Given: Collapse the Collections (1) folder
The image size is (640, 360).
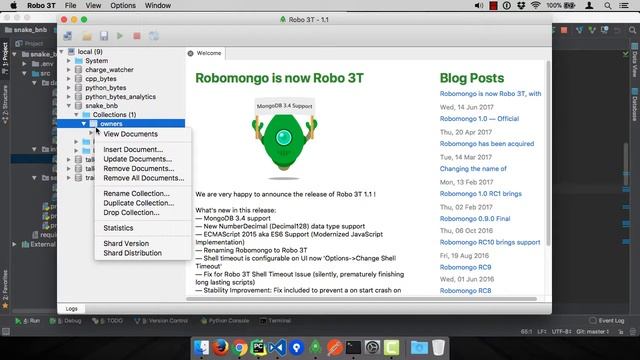Looking at the screenshot, I should coord(76,115).
